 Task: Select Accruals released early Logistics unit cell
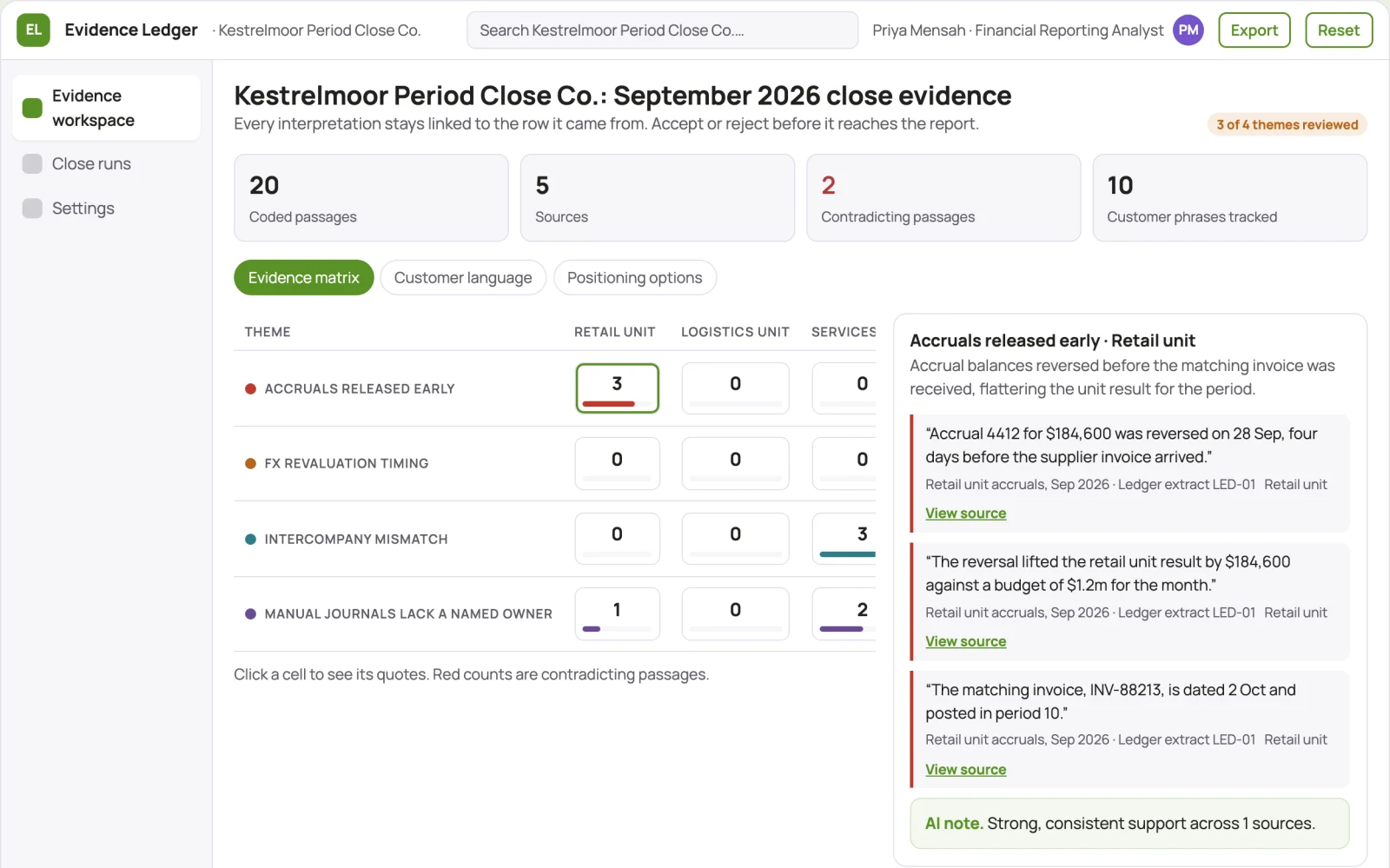tap(735, 388)
